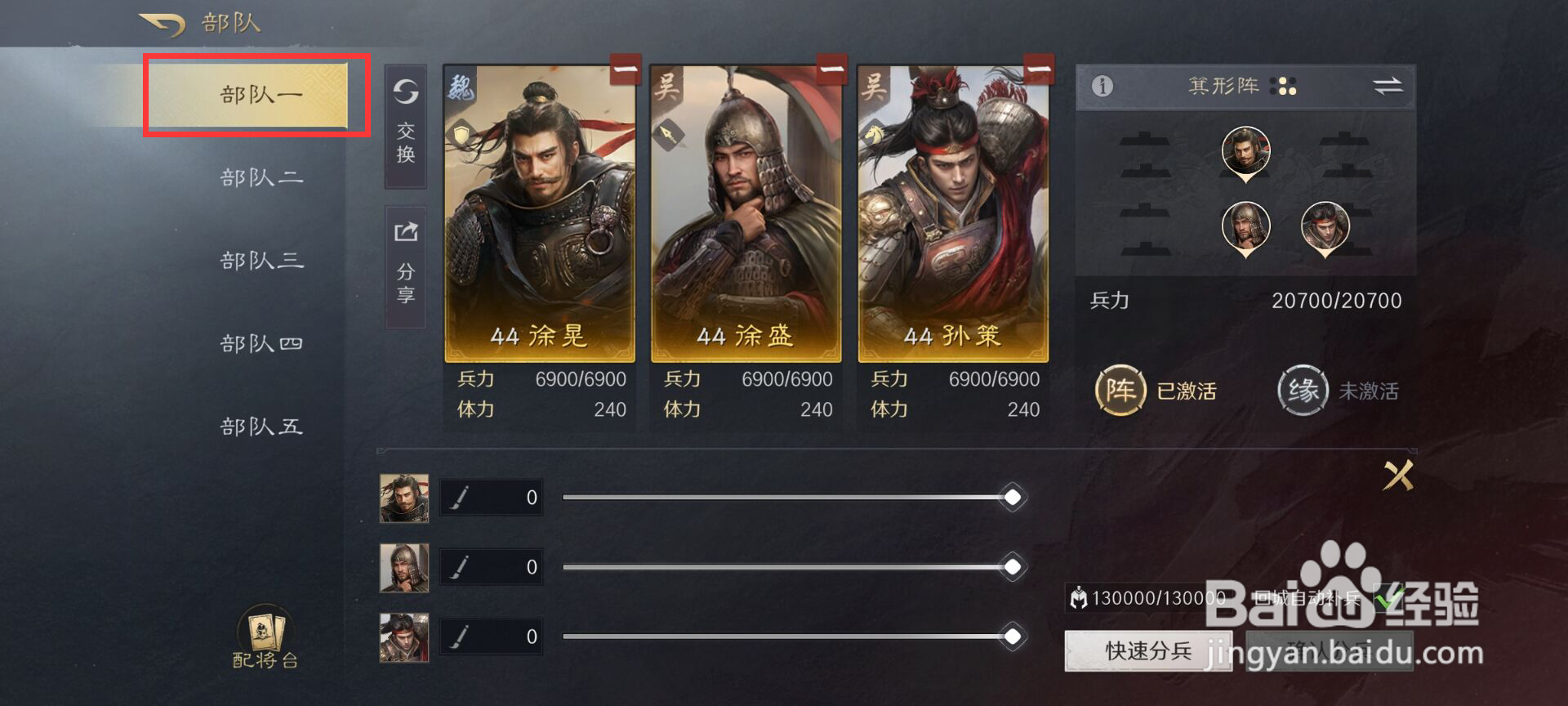Click the third troop slider handle
Screen dimensions: 1568x706
1013,636
